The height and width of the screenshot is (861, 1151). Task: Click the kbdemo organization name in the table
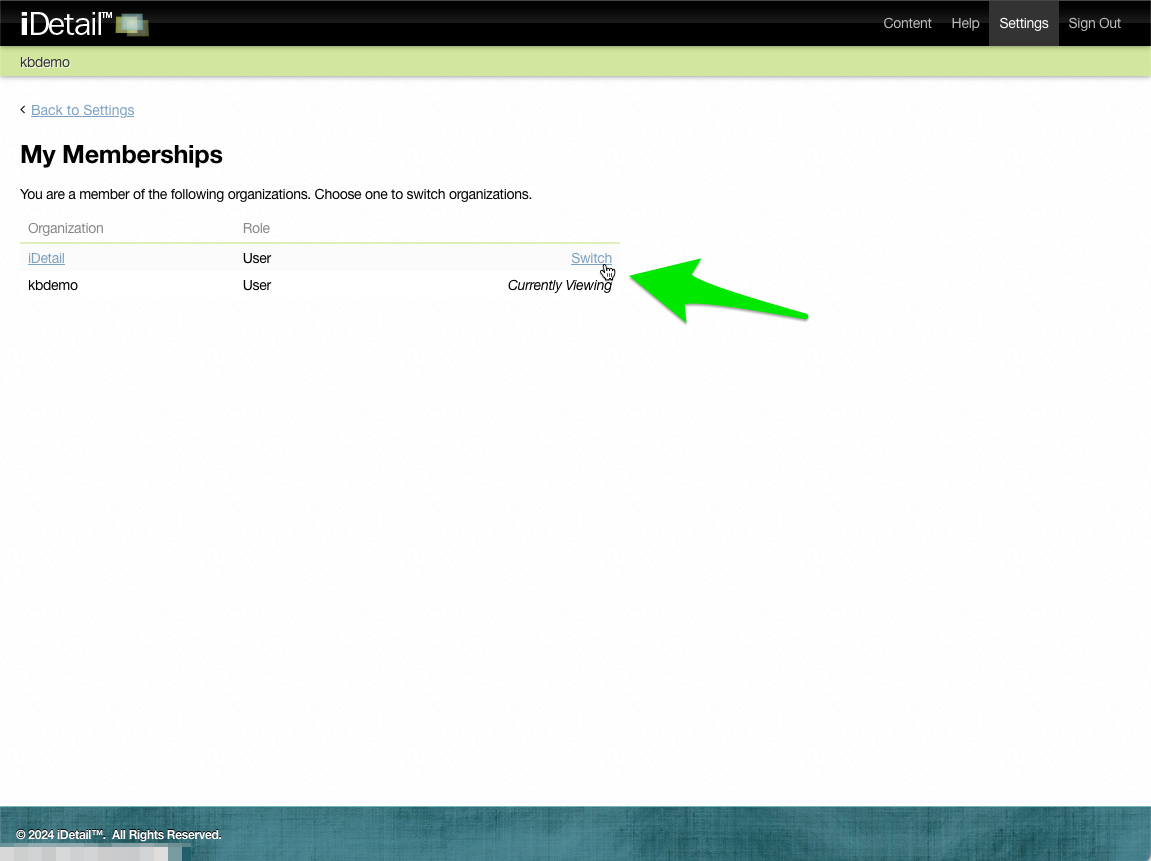53,286
